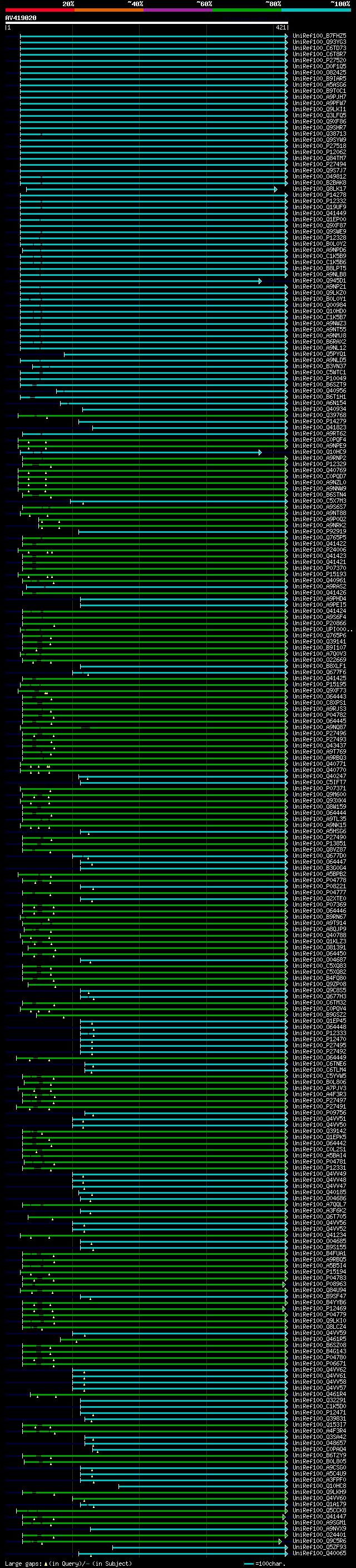
Task: Click the label UniRef100_A4F3R4
Action: click(319, 1431)
